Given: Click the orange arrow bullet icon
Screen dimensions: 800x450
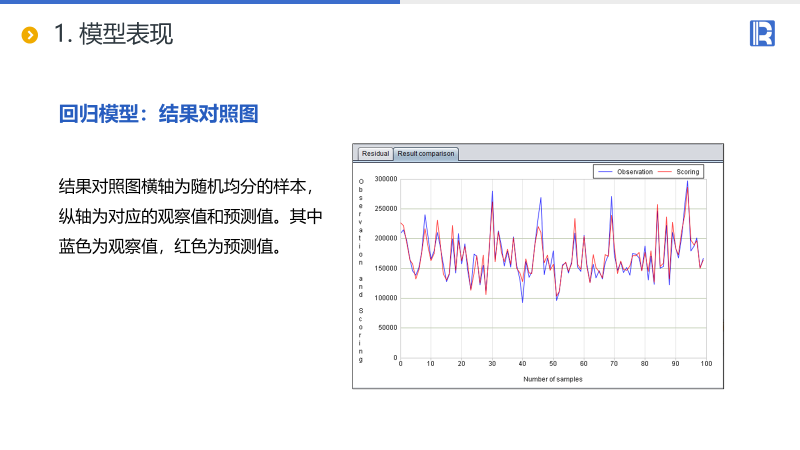Looking at the screenshot, I should [30, 35].
